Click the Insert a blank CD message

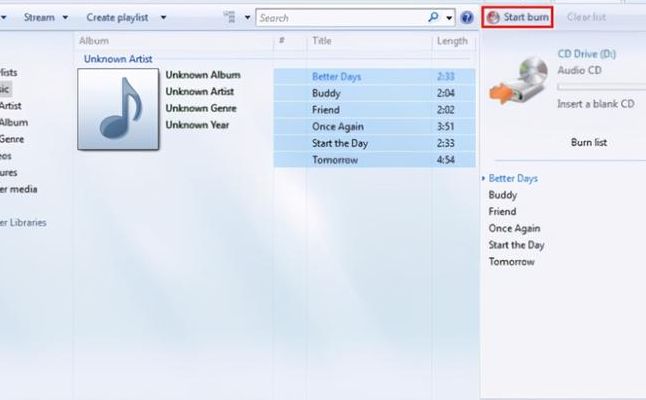pos(595,104)
